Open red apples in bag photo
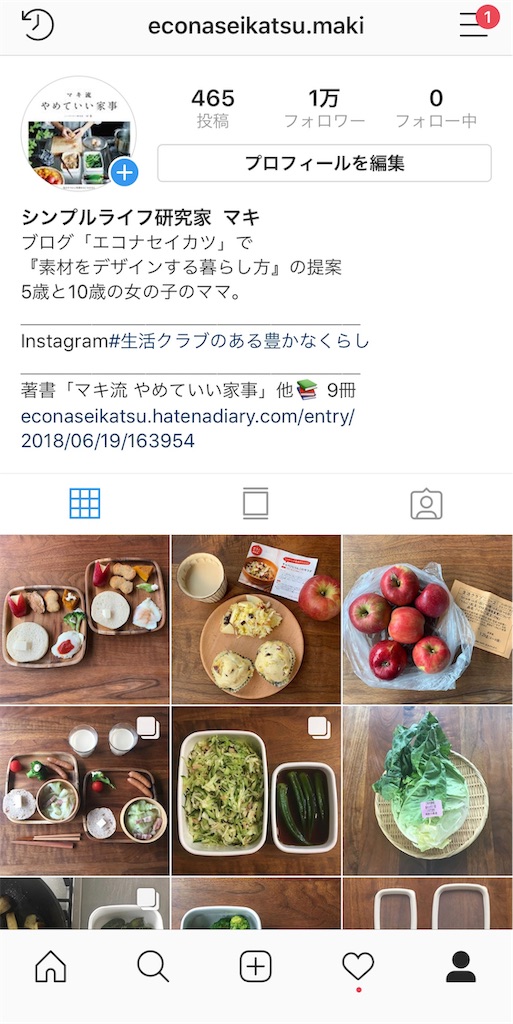Screen dimensions: 513x1024 point(428,619)
